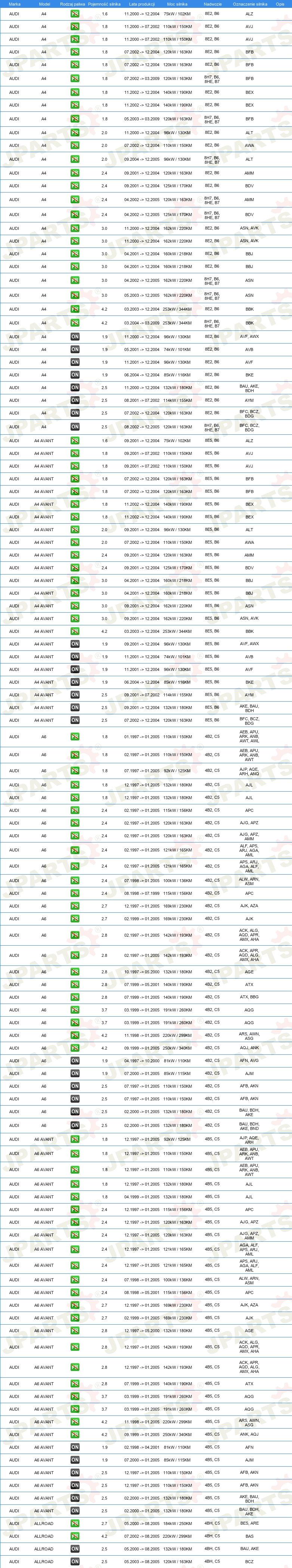This screenshot has width=292, height=1568.
Task: Click the Nadwozie column header
Action: (212, 4)
